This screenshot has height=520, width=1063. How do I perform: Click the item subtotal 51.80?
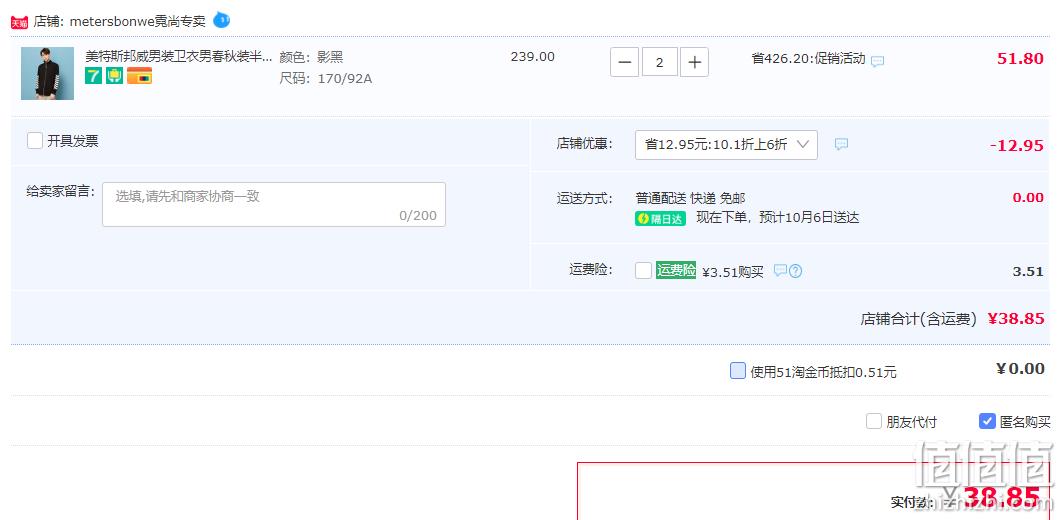[1020, 58]
